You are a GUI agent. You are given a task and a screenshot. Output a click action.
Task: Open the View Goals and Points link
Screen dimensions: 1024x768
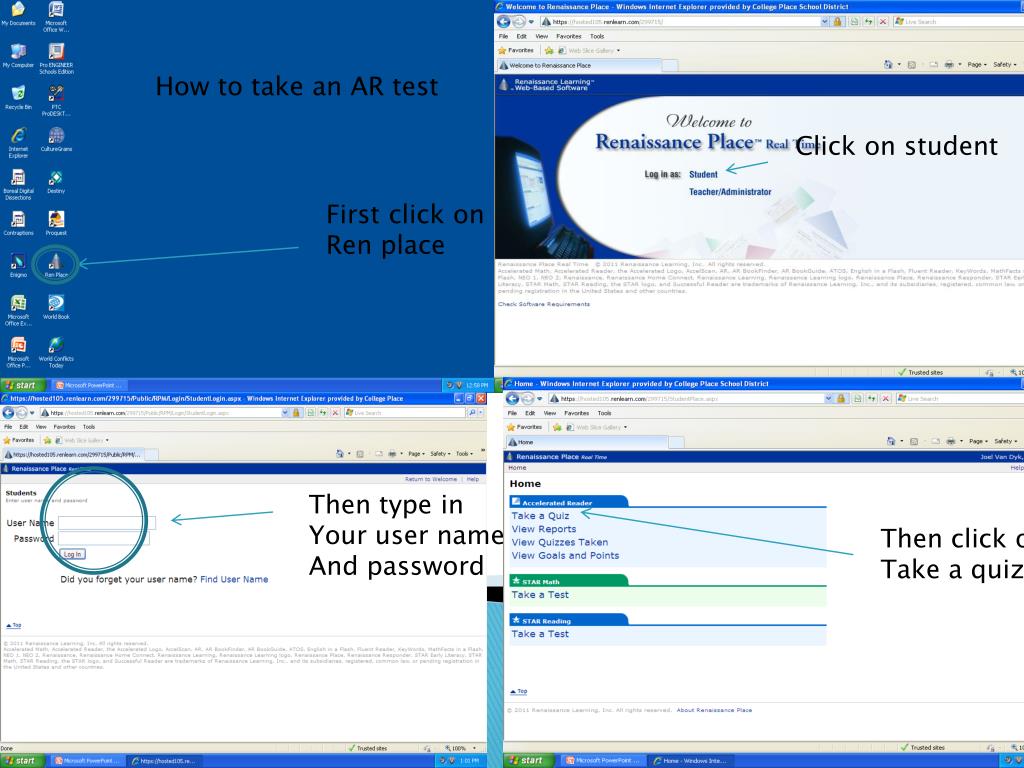click(565, 555)
